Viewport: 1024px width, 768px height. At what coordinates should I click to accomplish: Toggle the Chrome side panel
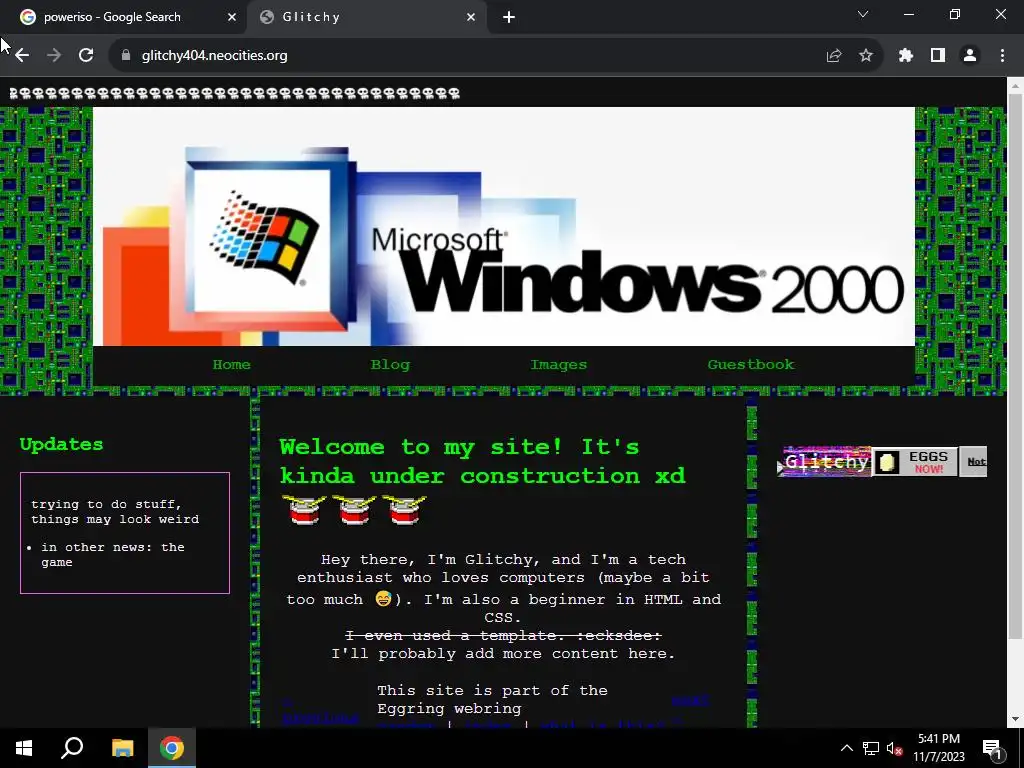[x=938, y=56]
